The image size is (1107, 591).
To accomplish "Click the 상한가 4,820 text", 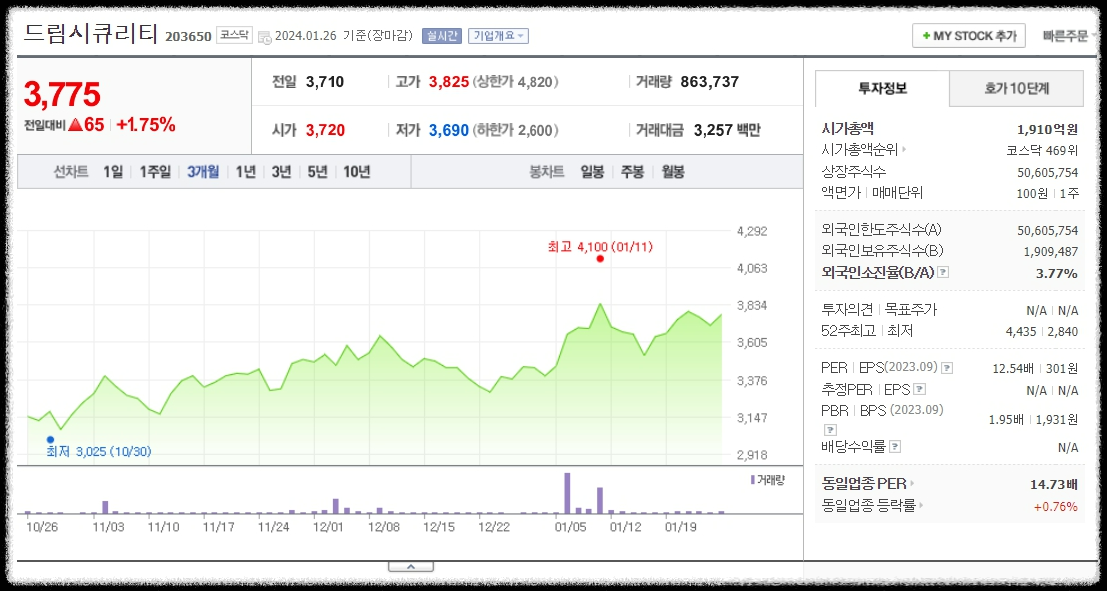I will click(515, 82).
